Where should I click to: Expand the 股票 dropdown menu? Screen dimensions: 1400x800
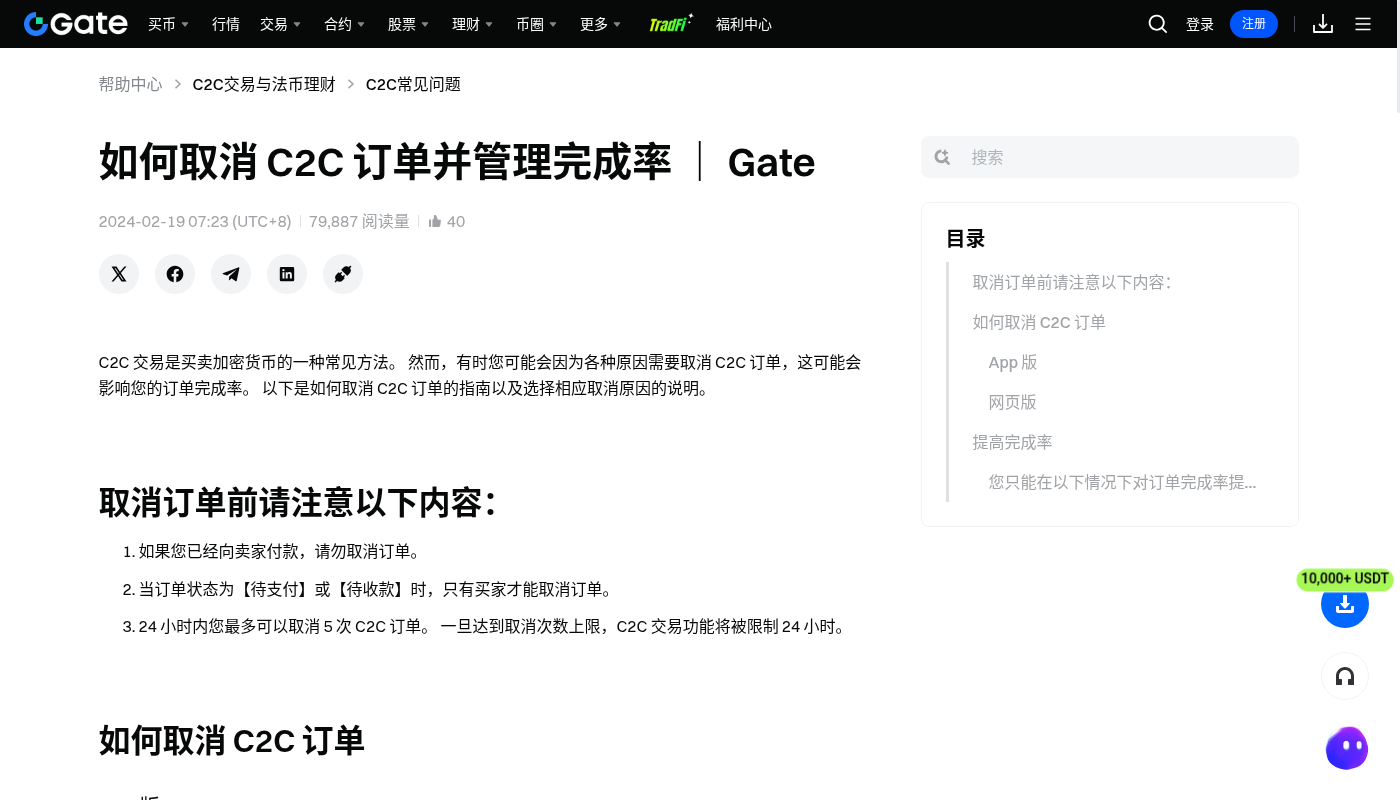[408, 24]
